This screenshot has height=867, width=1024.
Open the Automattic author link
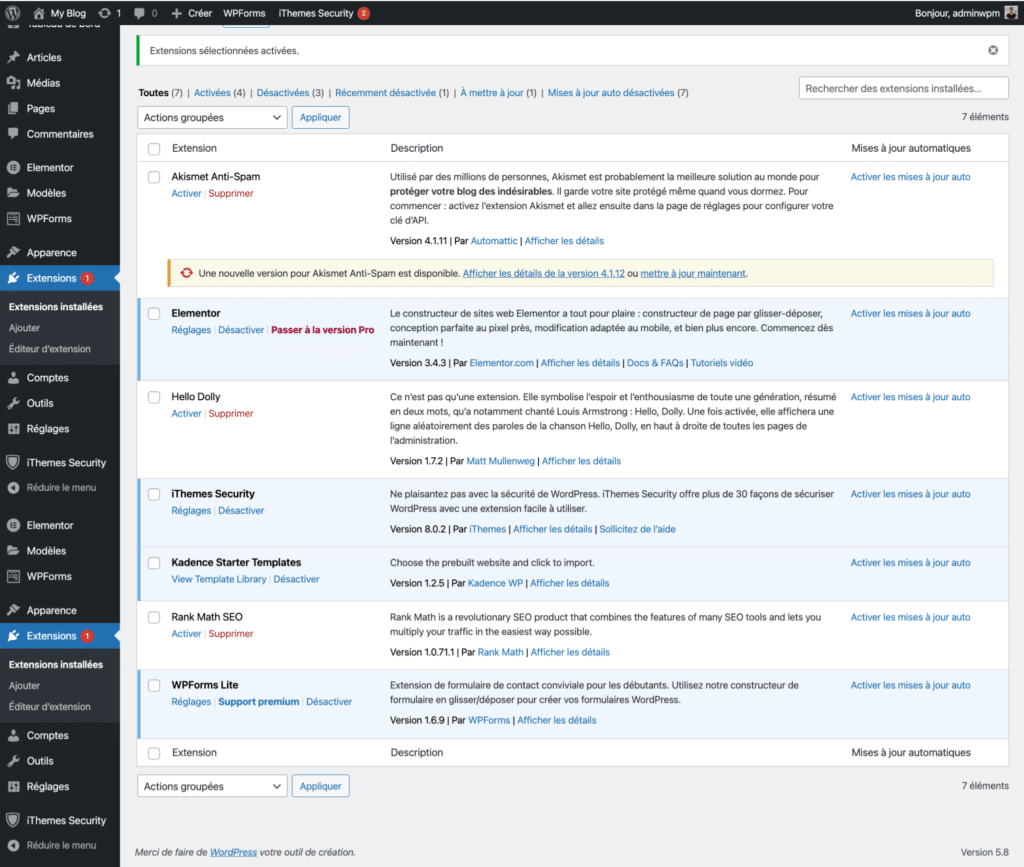(x=494, y=241)
